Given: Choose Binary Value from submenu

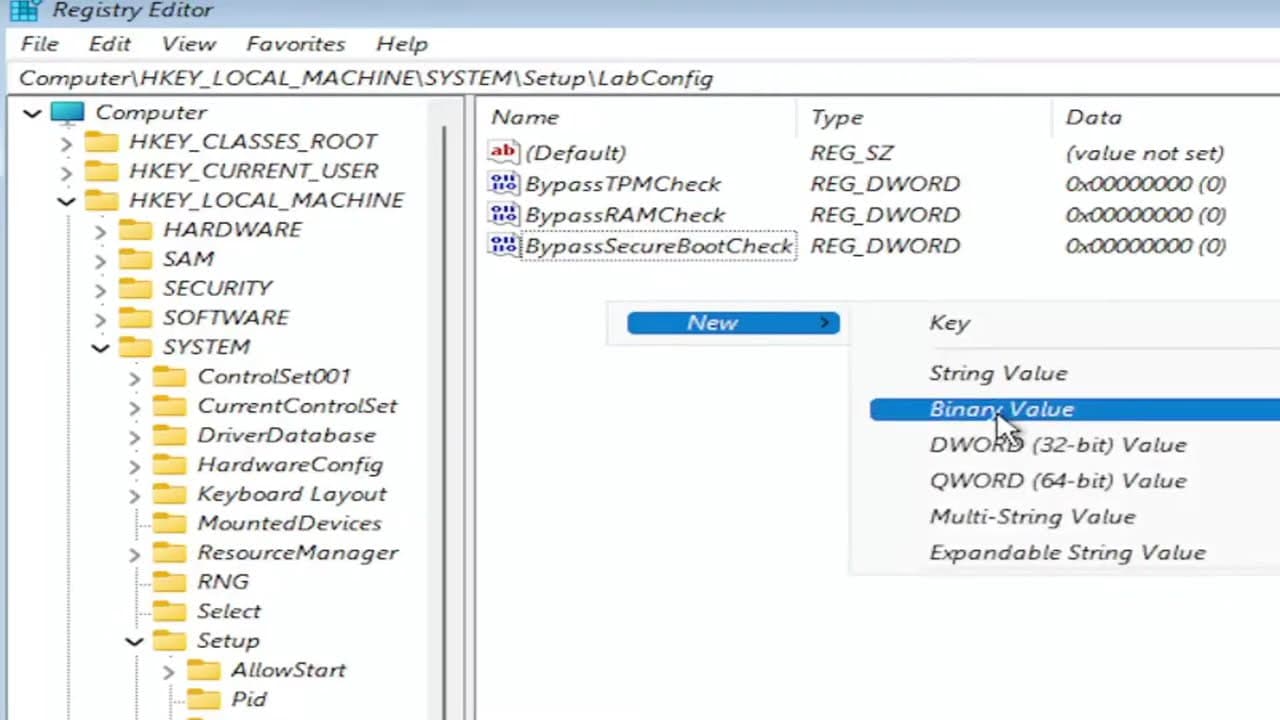Looking at the screenshot, I should point(1074,409).
